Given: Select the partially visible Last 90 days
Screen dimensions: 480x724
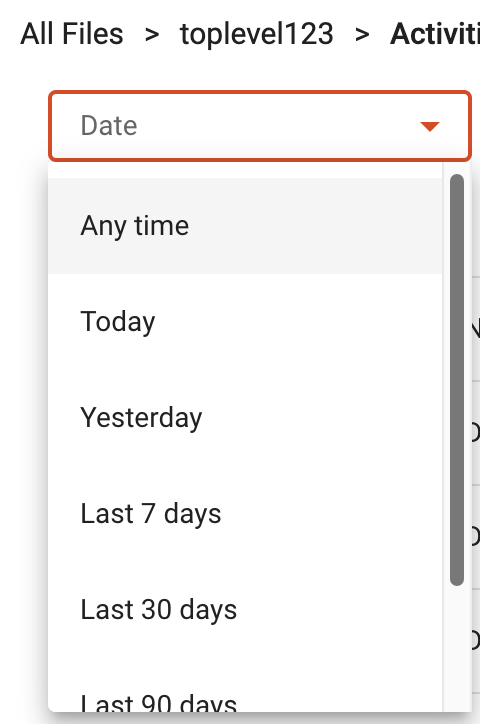Looking at the screenshot, I should [159, 702].
